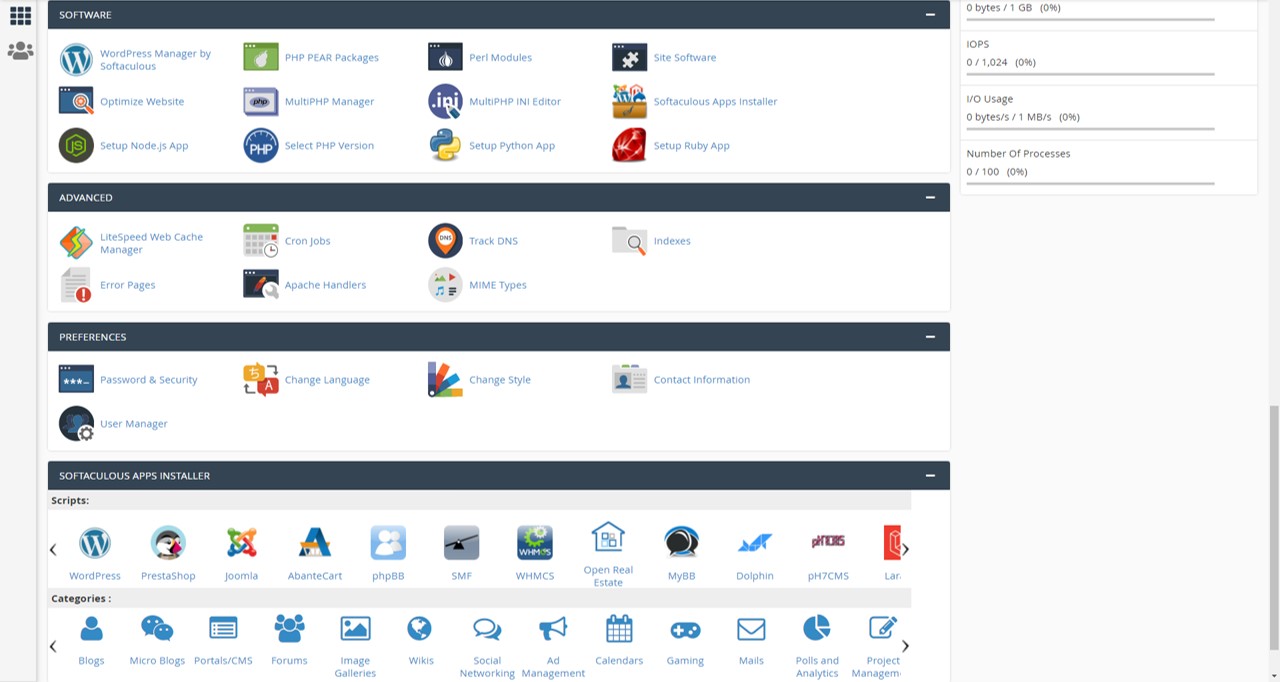The image size is (1280, 682).
Task: Select the Forums category icon
Action: [289, 629]
